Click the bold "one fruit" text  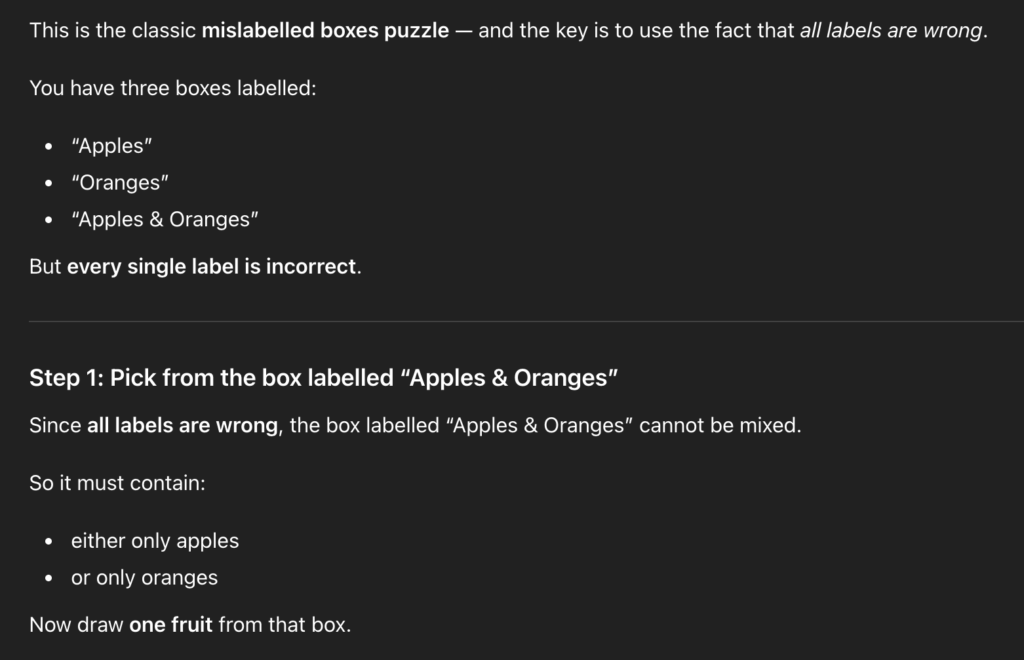tap(171, 626)
